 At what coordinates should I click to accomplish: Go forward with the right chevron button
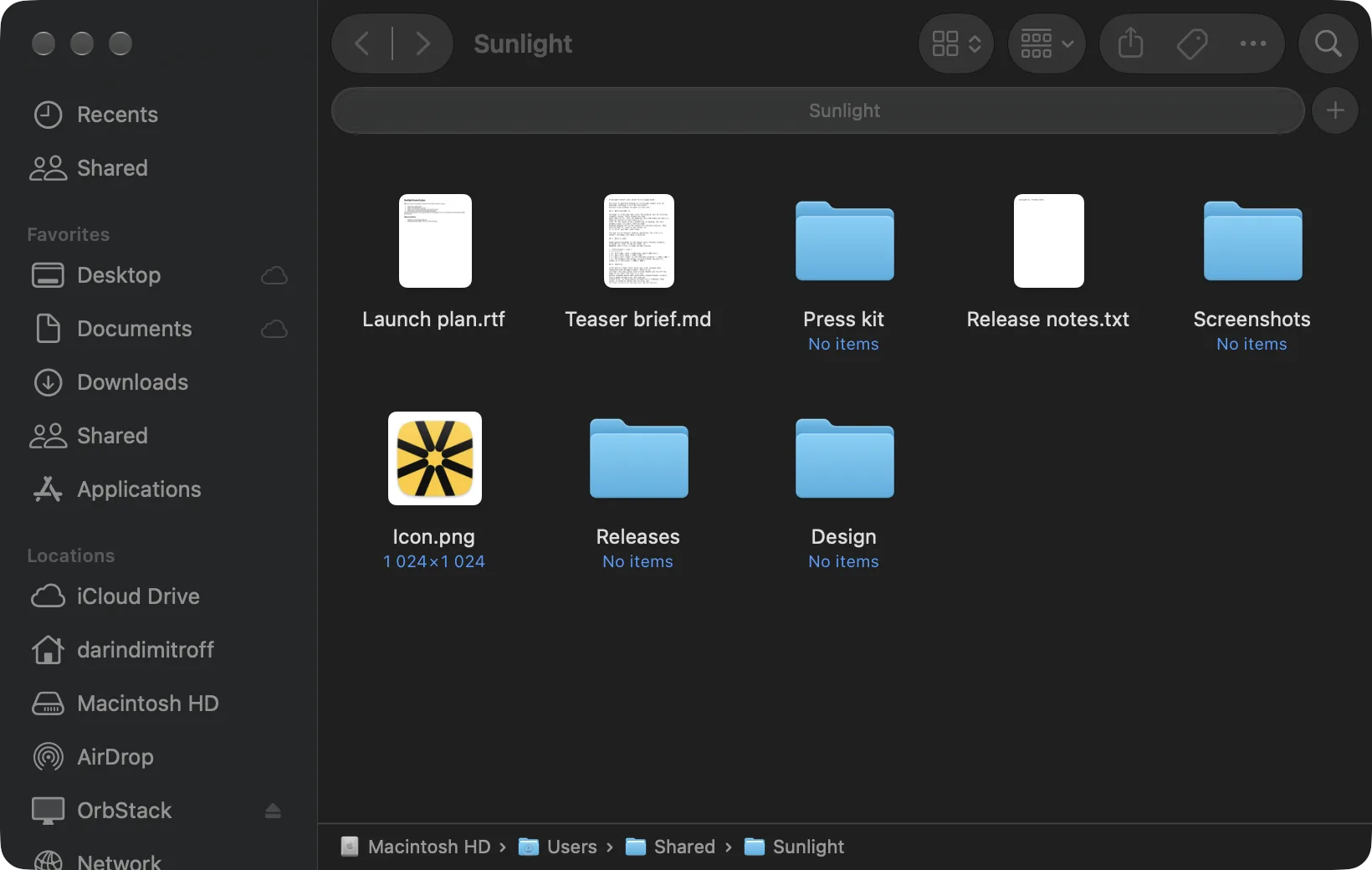422,43
